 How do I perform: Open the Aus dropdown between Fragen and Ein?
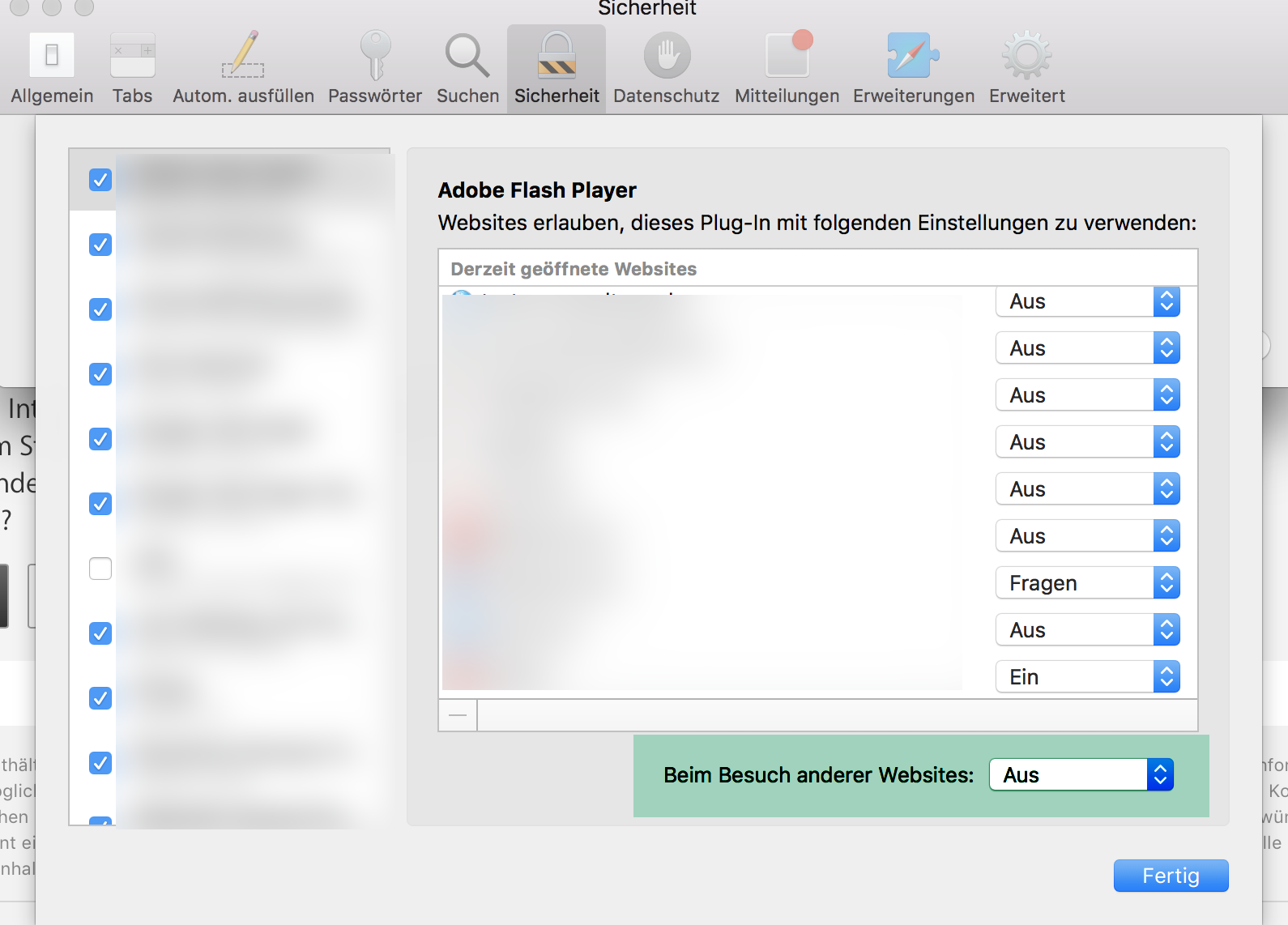1087,630
